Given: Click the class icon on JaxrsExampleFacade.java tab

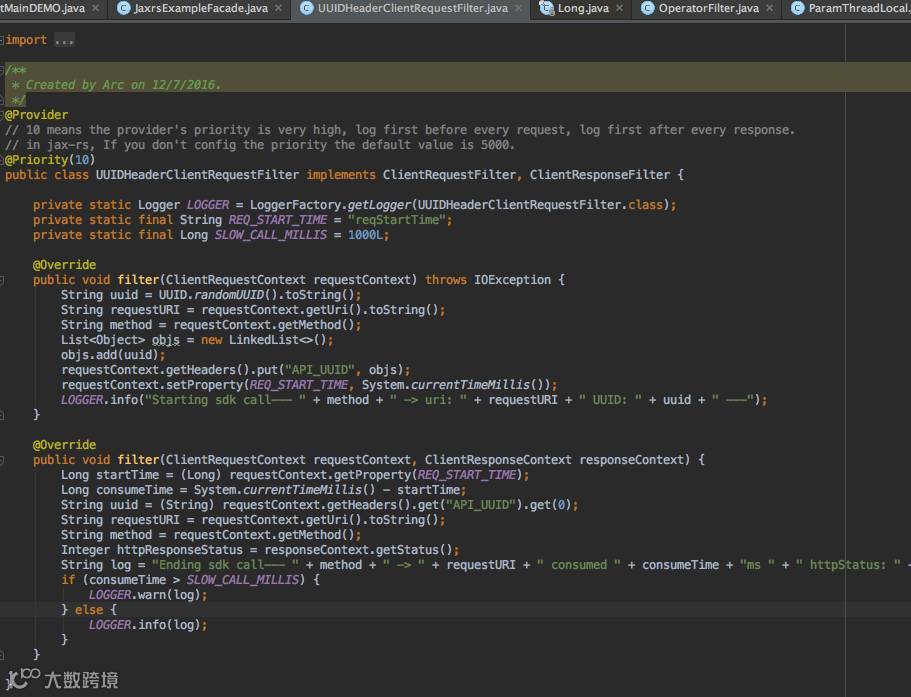Looking at the screenshot, I should 124,9.
